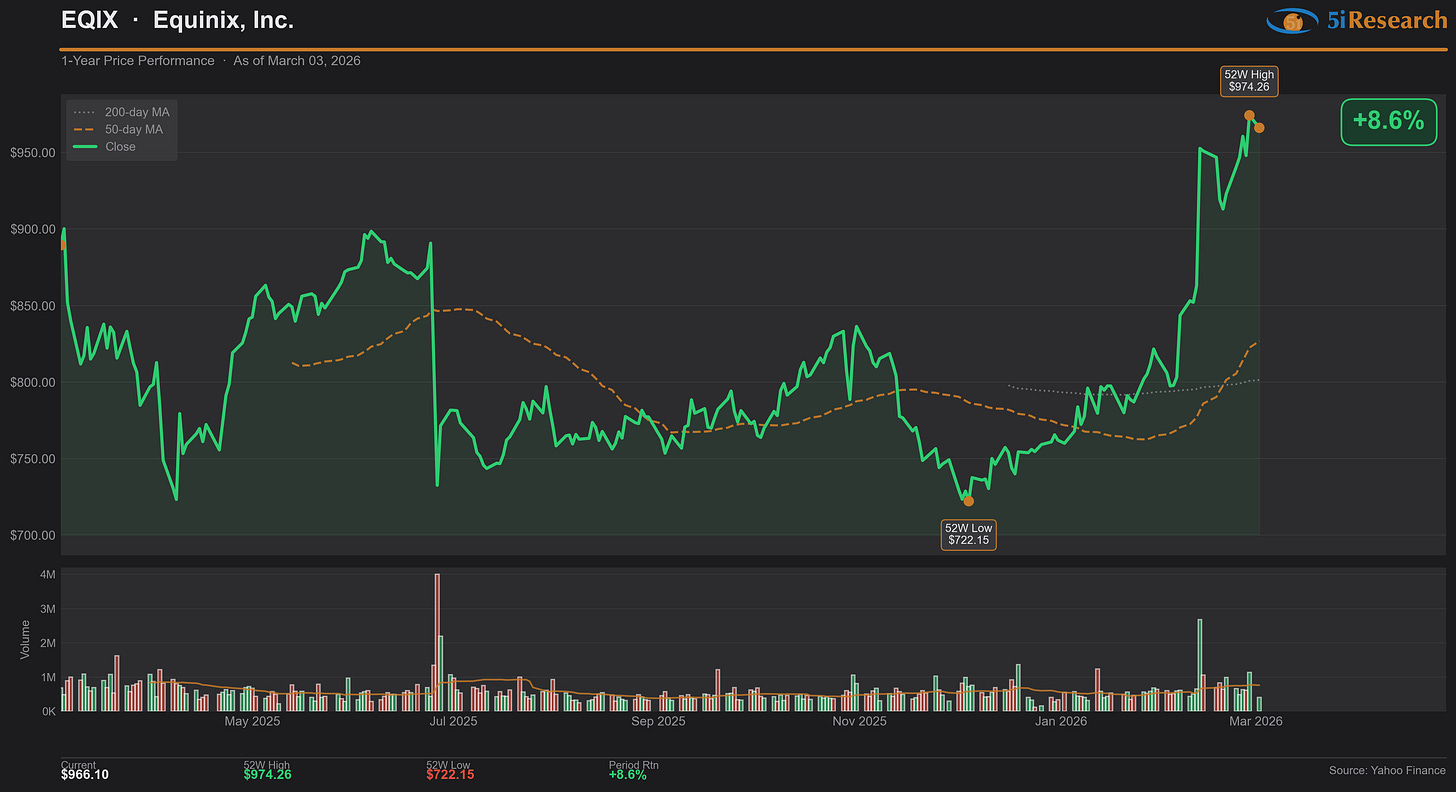Click the May 2025 x-axis label

[x=252, y=721]
